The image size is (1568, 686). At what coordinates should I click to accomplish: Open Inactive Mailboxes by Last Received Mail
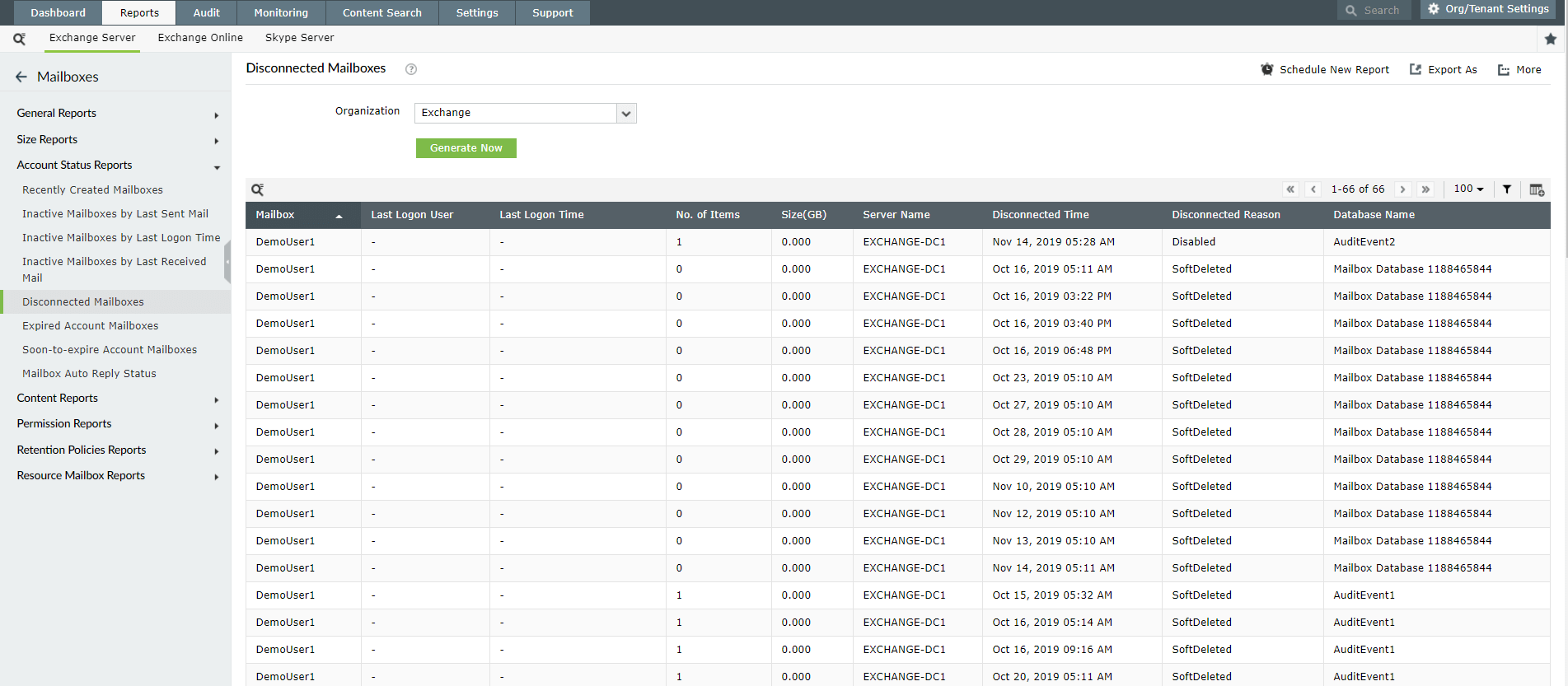pos(115,269)
